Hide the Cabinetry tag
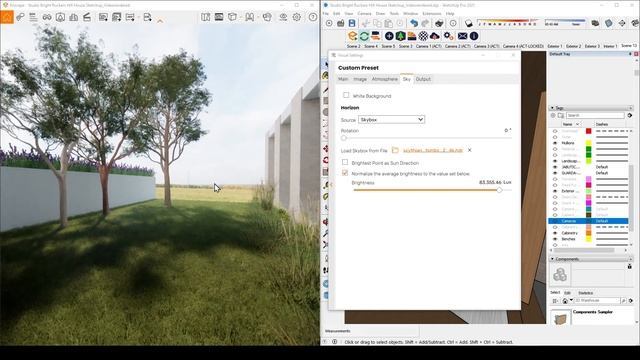 555,233
